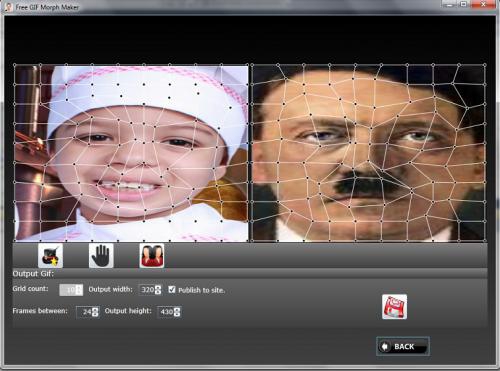Click the right target image with the man

pos(368,153)
